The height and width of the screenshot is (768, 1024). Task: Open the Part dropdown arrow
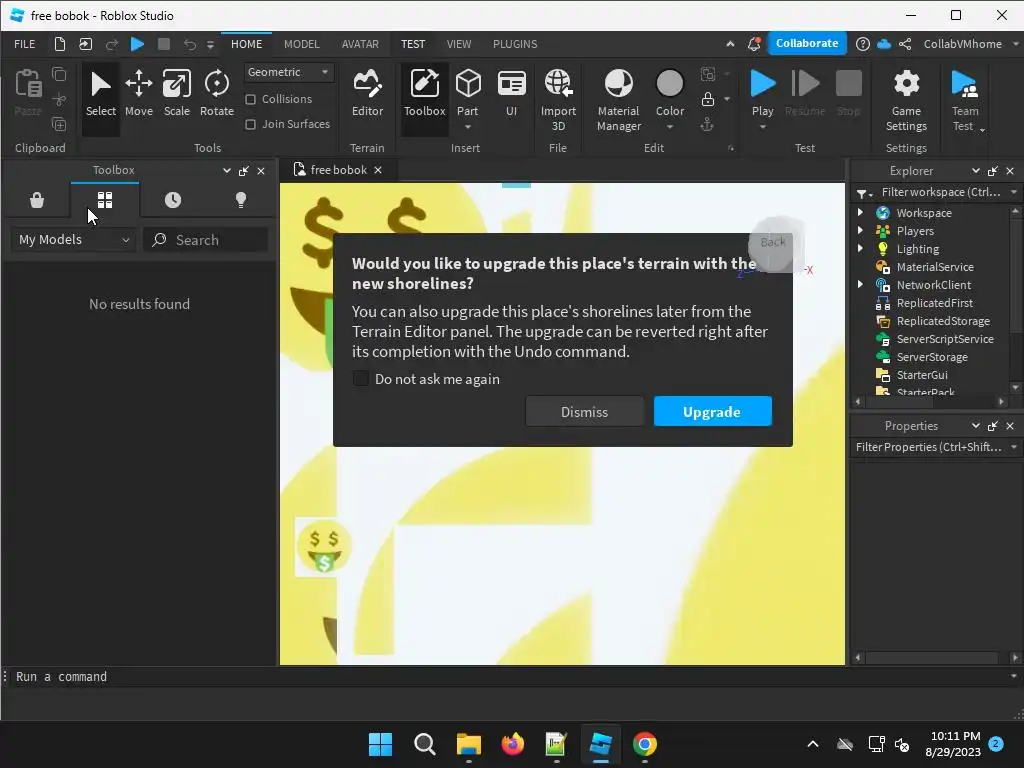coord(468,127)
